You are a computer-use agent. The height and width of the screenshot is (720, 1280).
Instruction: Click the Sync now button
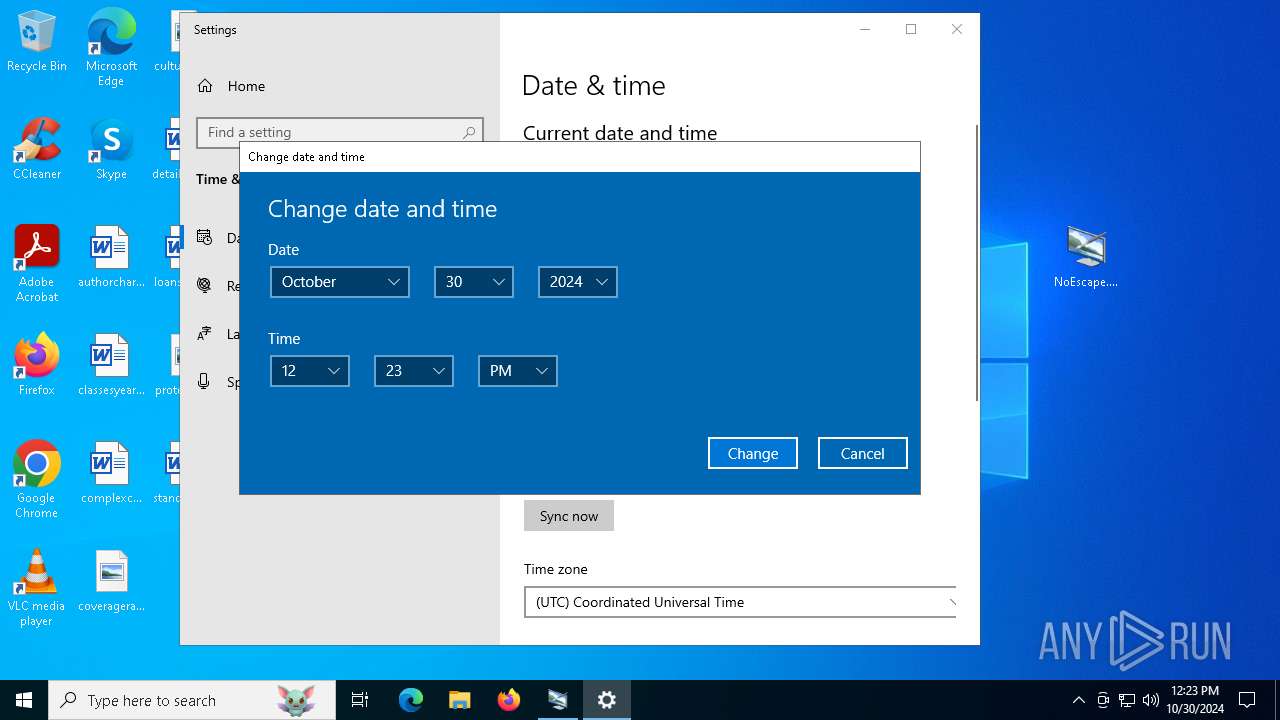coord(569,516)
